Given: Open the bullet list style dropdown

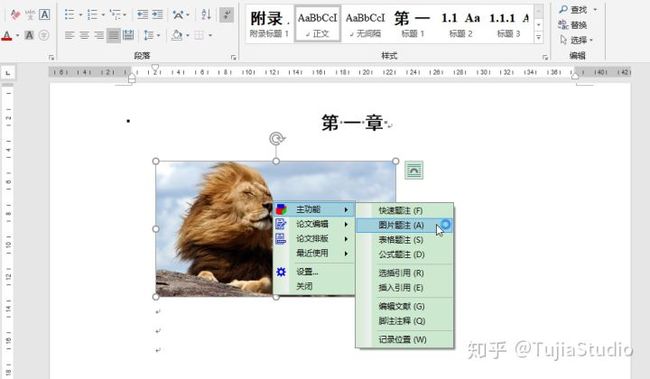Looking at the screenshot, I should pos(80,15).
